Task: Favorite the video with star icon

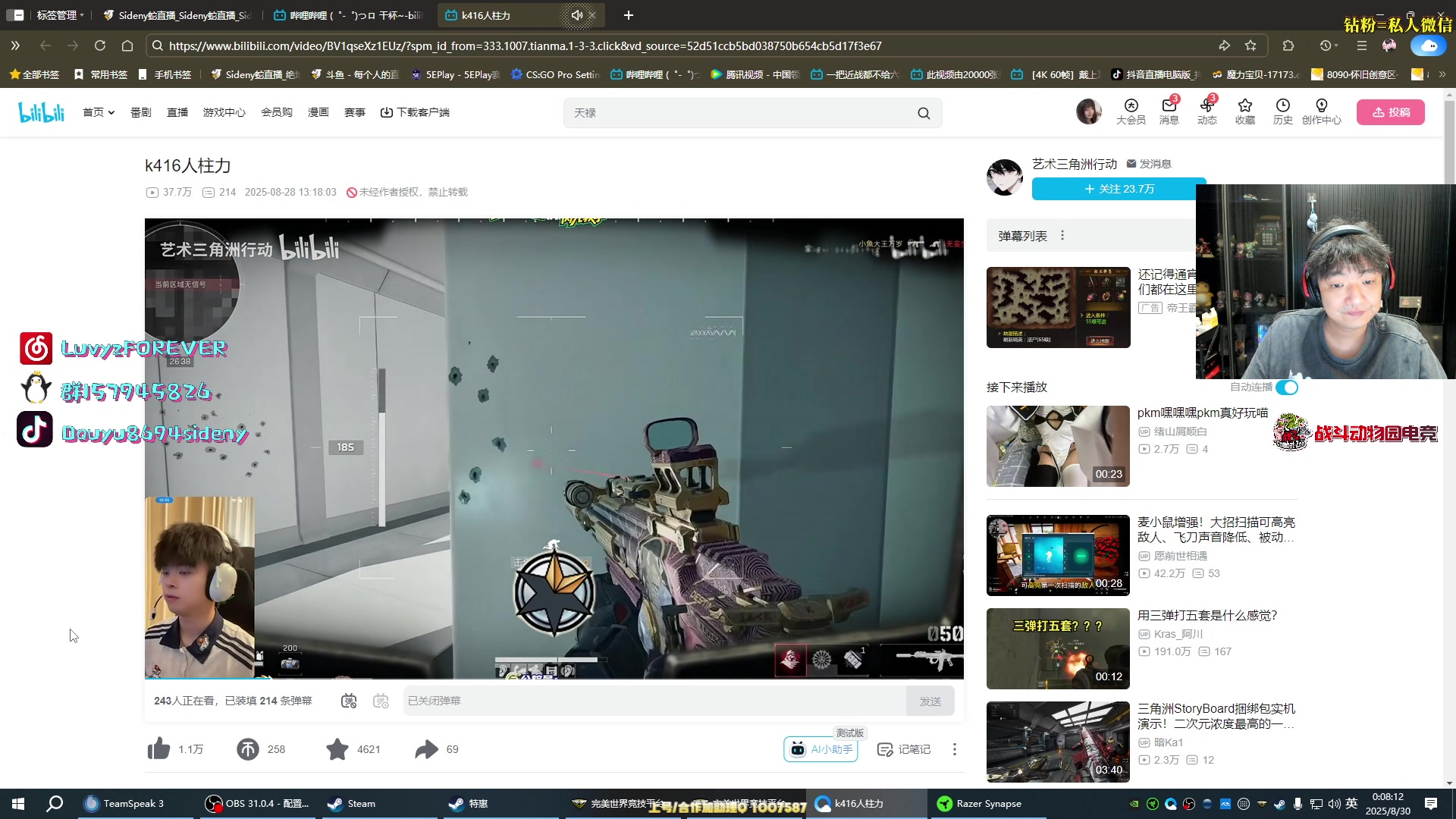Action: pos(337,748)
